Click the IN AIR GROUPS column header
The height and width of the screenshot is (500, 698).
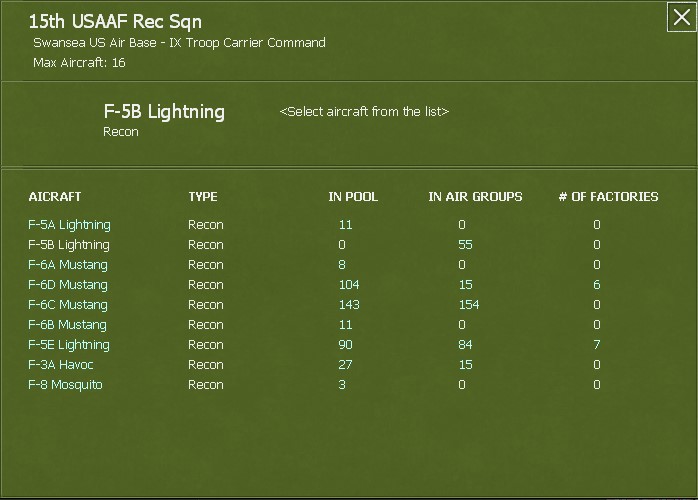point(475,197)
